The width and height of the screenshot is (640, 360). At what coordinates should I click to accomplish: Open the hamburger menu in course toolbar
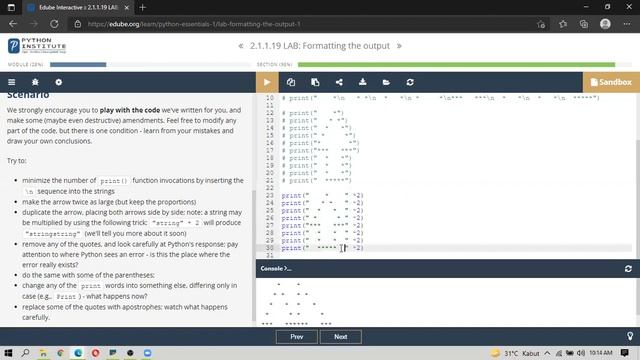pyautogui.click(x=11, y=82)
